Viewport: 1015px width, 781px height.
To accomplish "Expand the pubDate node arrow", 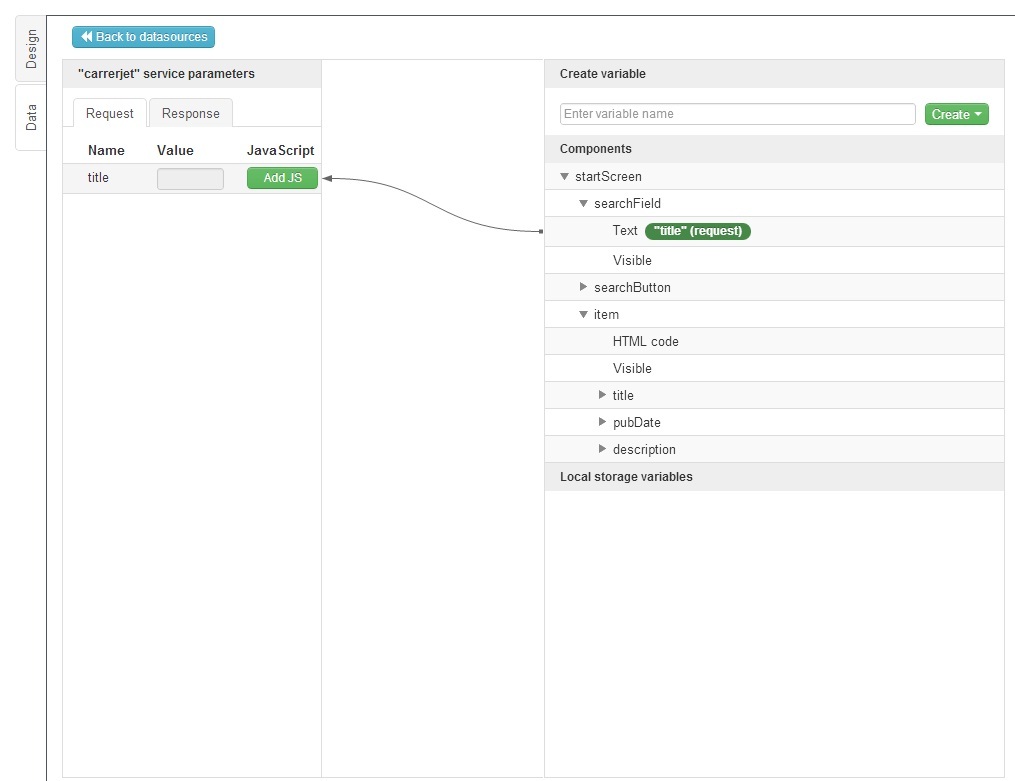I will pyautogui.click(x=602, y=422).
